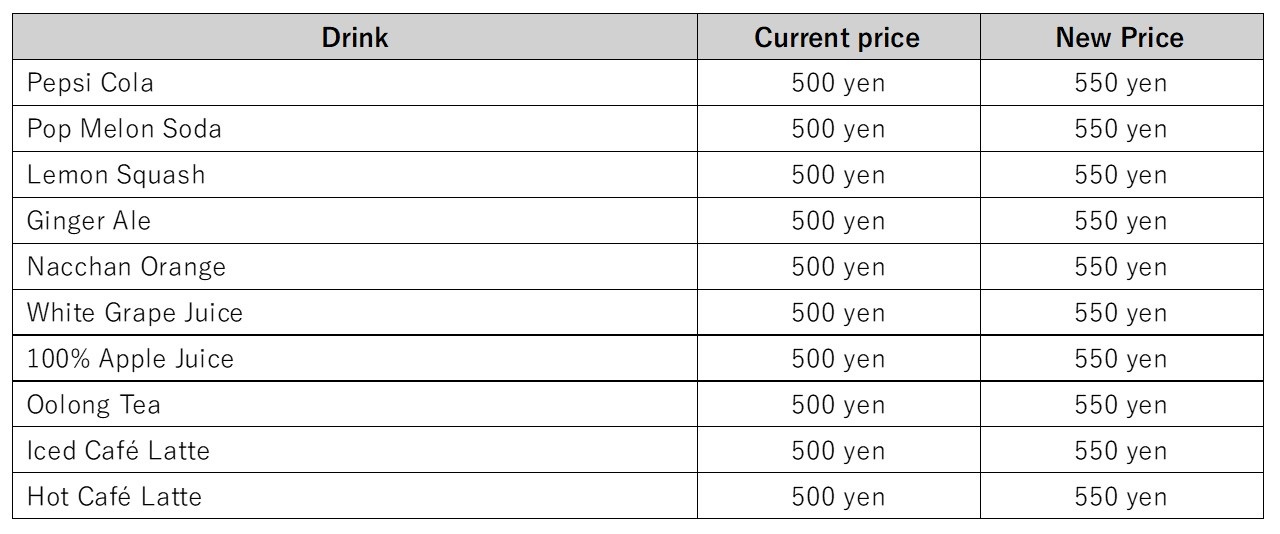Click Oolong Tea's current price cell
The height and width of the screenshot is (534, 1280).
click(x=838, y=405)
